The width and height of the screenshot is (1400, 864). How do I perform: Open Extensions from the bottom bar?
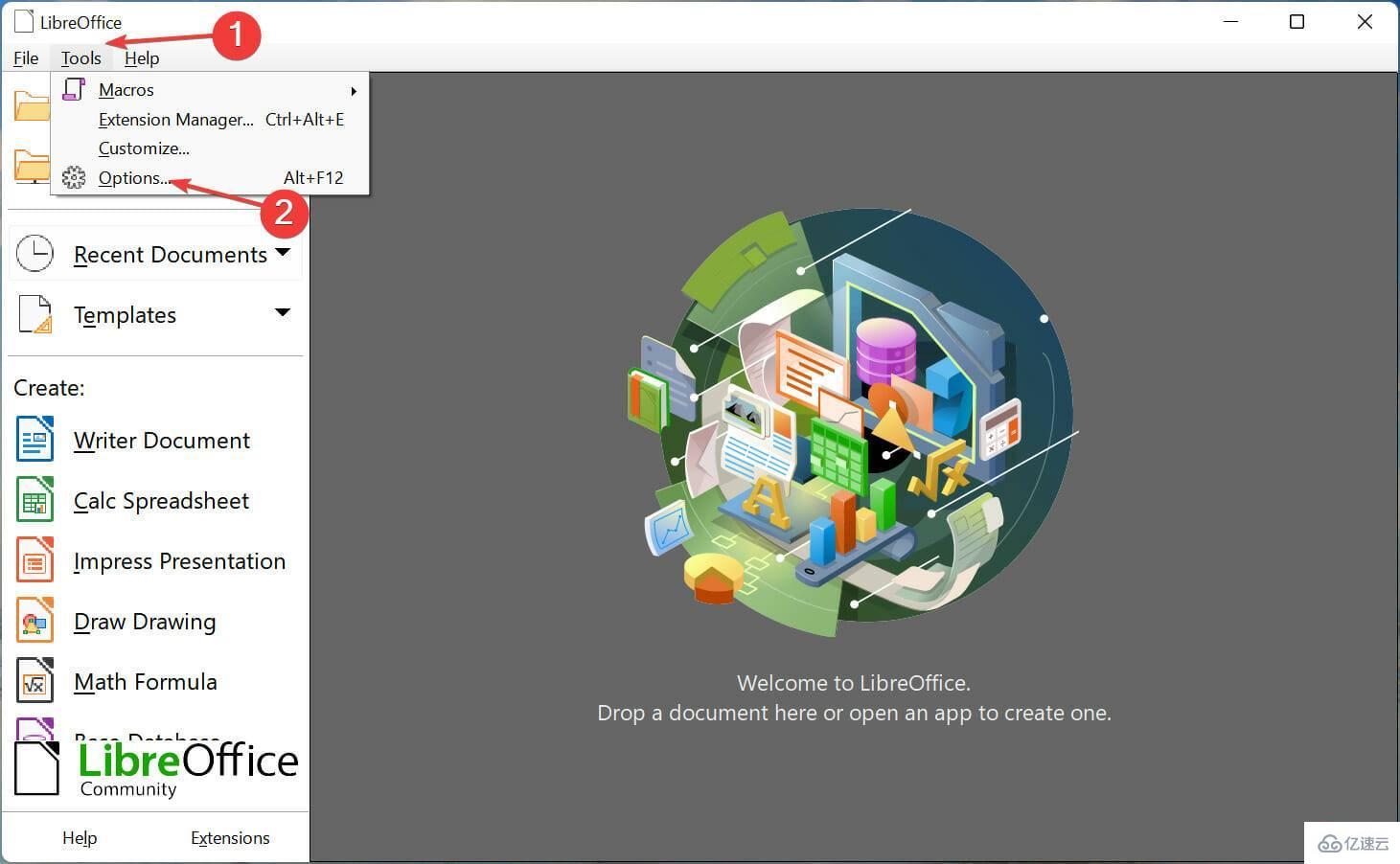tap(230, 838)
